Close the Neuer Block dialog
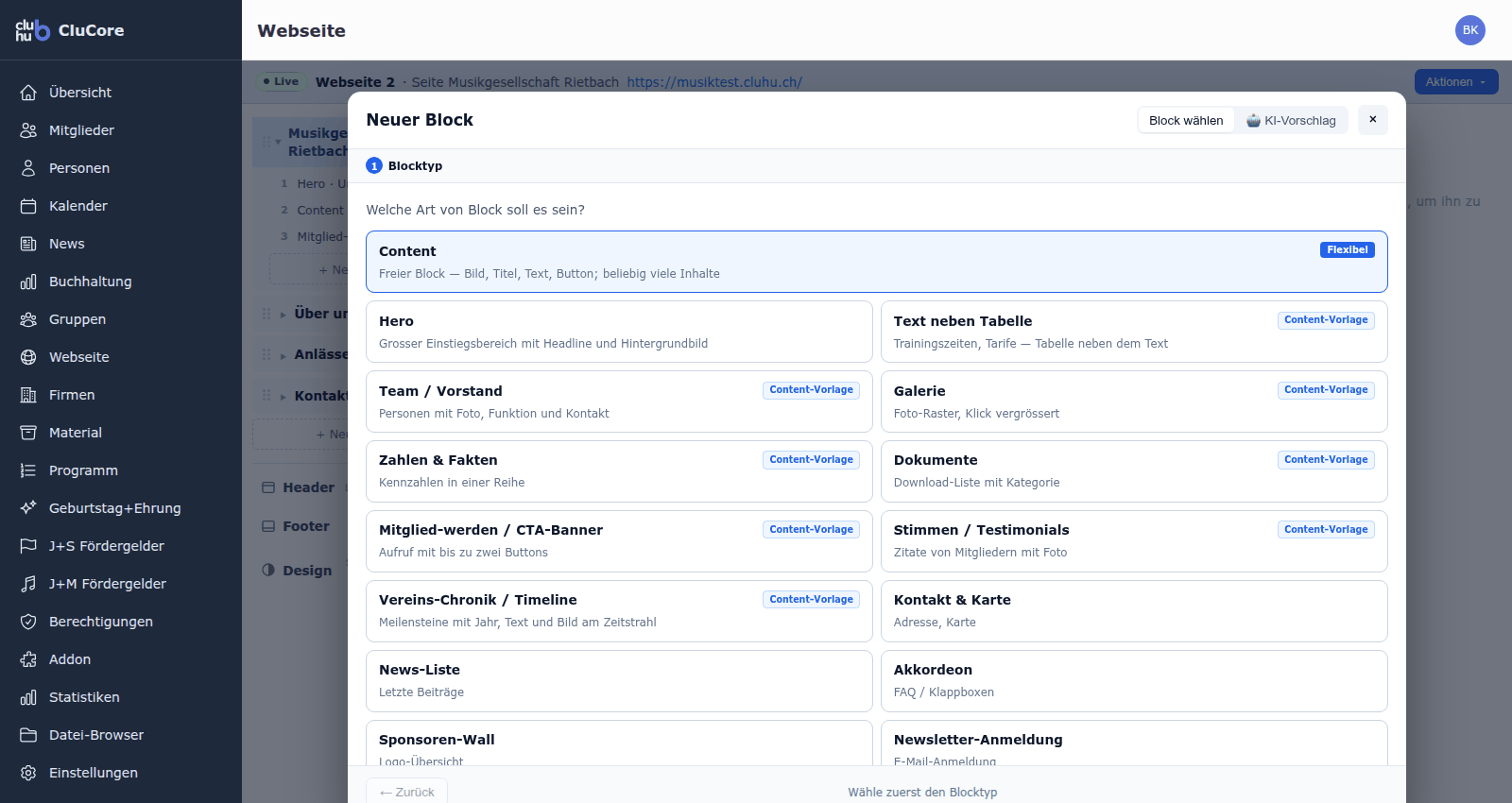Viewport: 1512px width, 803px height. pyautogui.click(x=1373, y=120)
